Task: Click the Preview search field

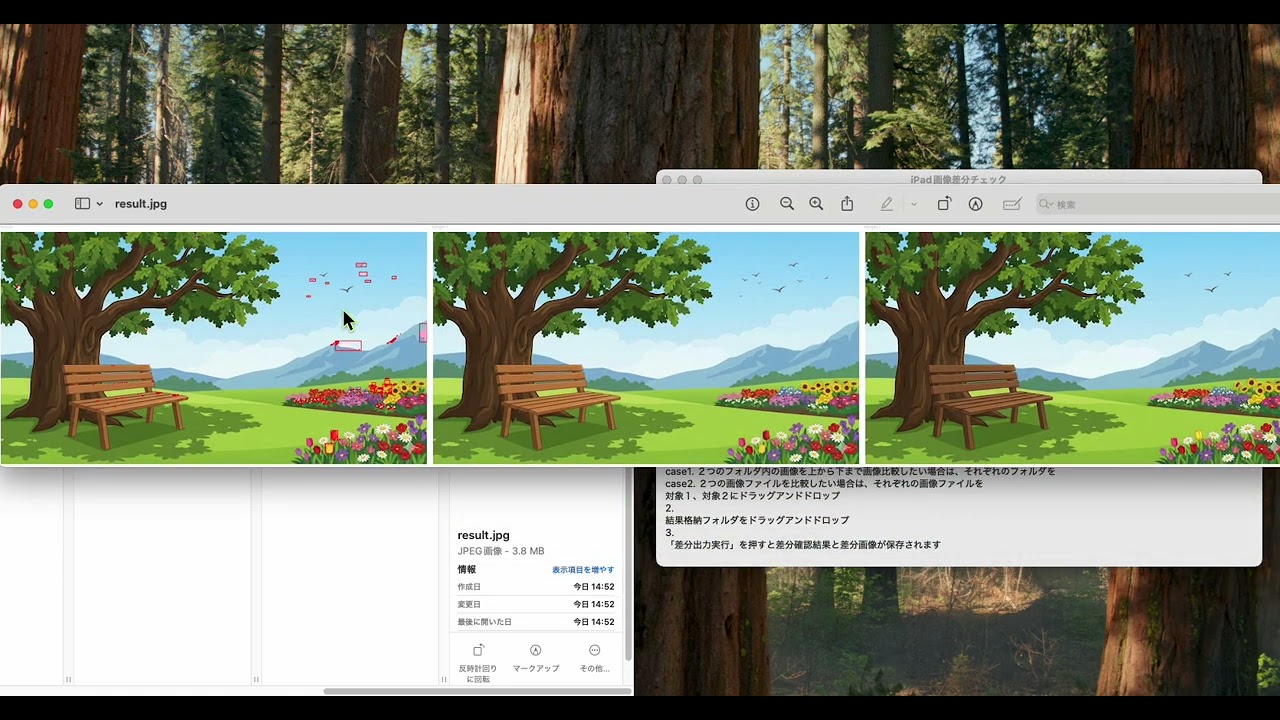Action: pyautogui.click(x=1158, y=204)
